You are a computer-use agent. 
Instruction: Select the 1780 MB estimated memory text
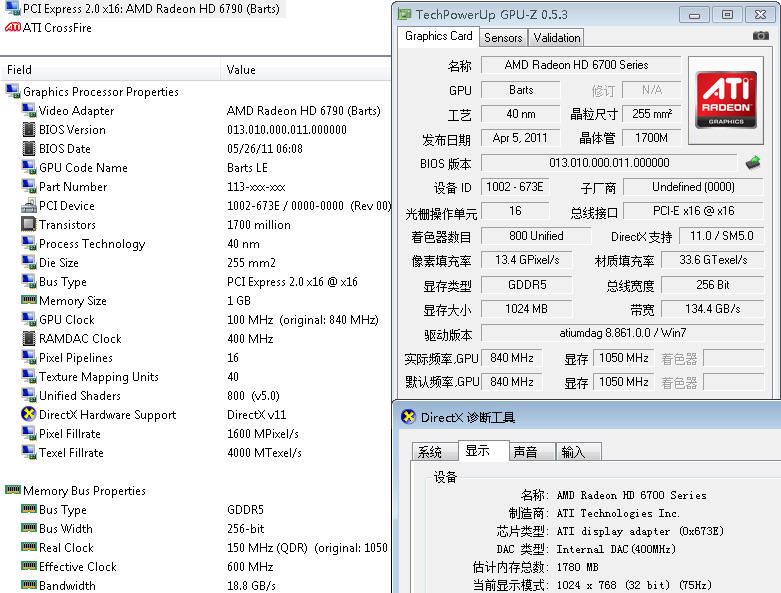pyautogui.click(x=577, y=567)
